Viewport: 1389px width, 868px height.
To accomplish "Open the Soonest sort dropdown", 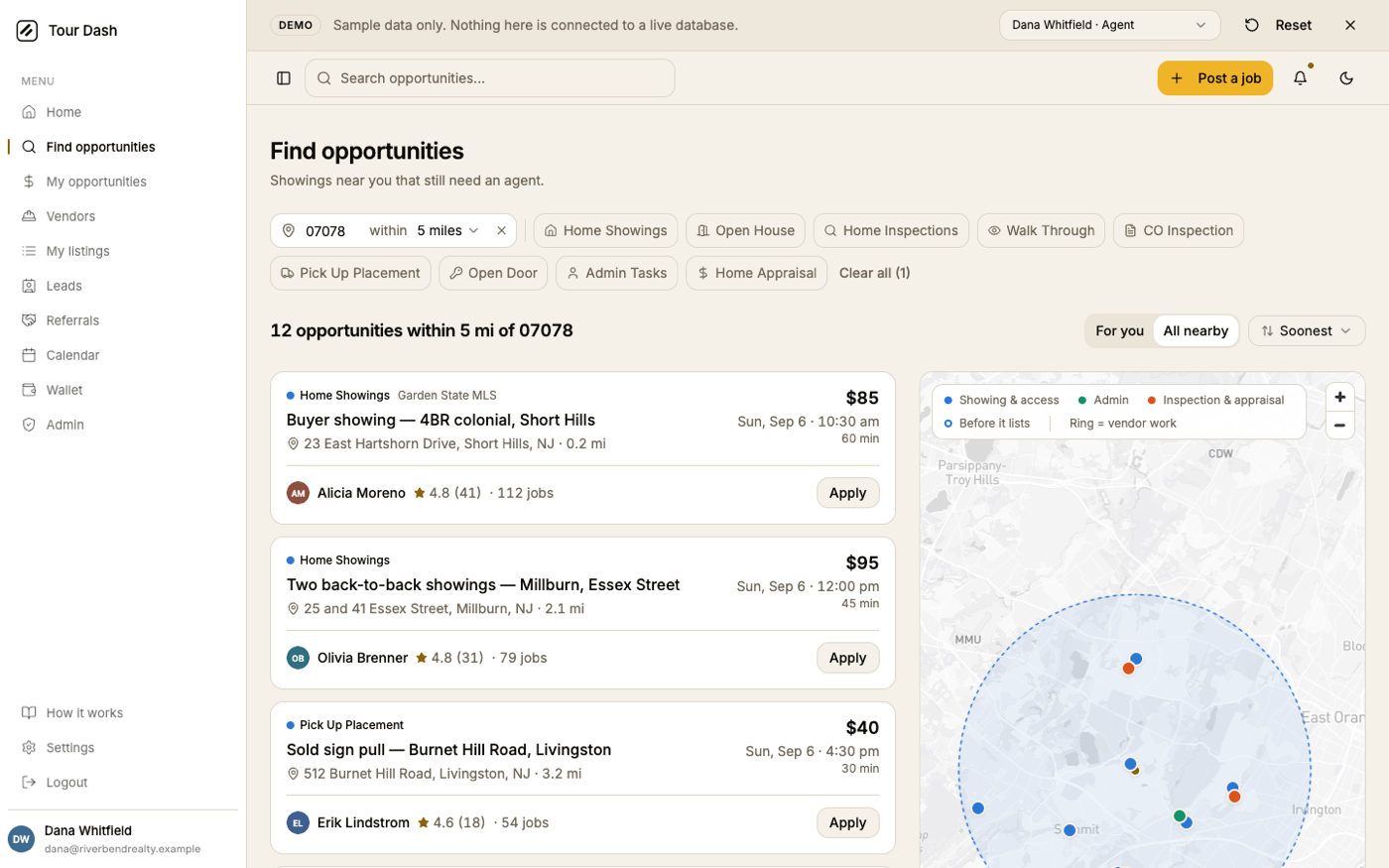I will [1307, 331].
